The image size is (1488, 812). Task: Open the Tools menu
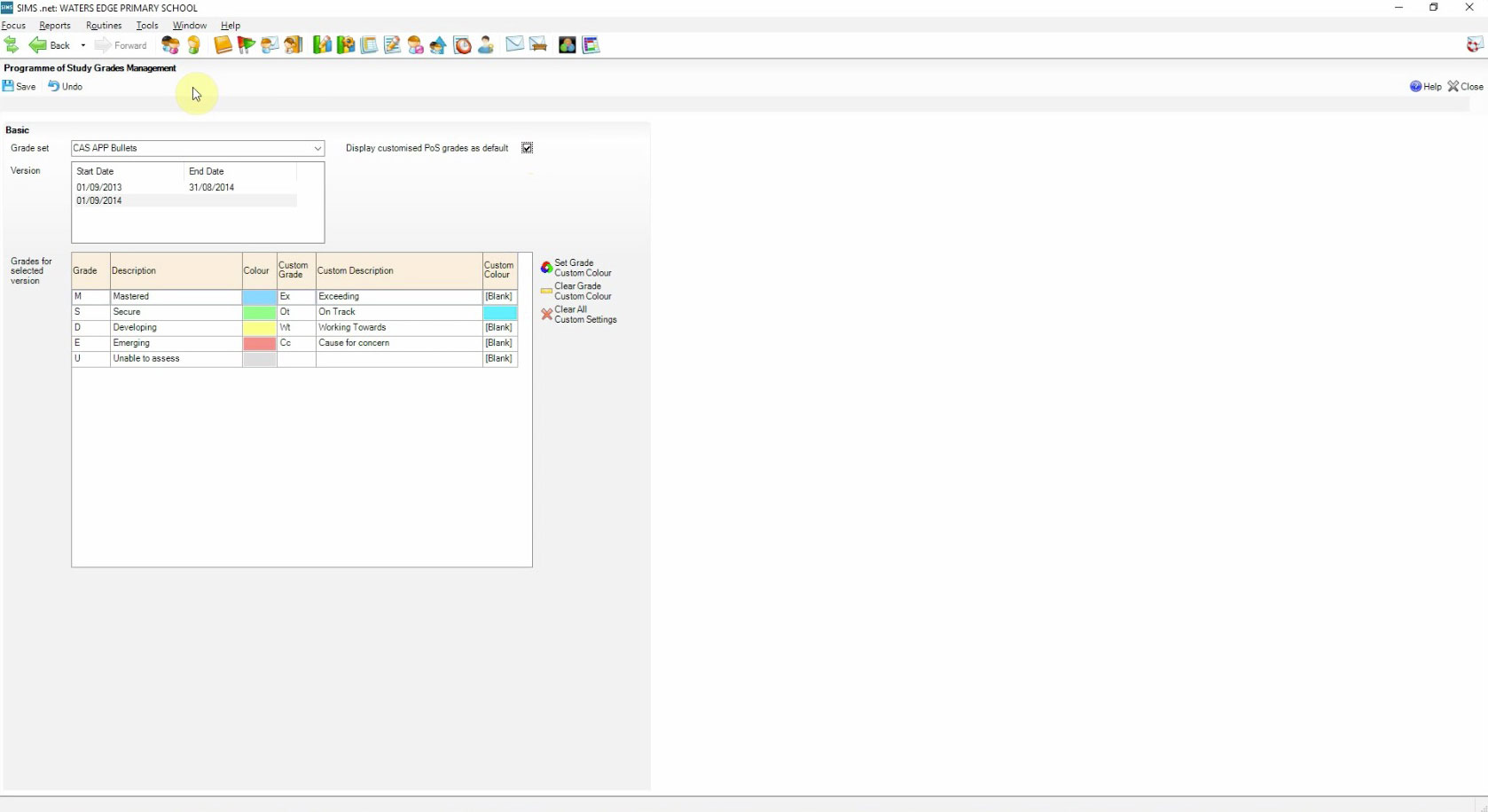147,26
